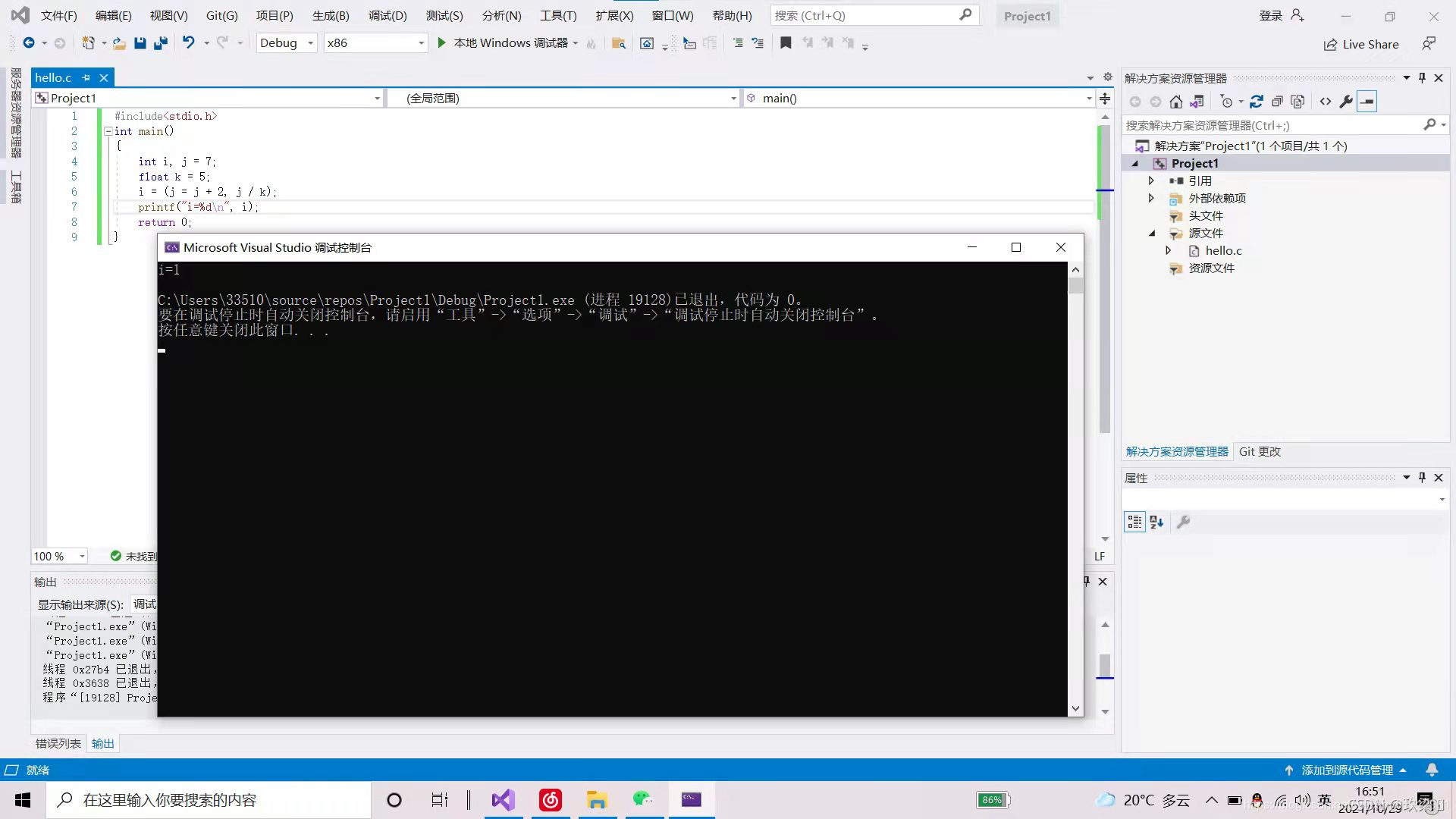Click the Solution Explorer sync refresh icon
1456x819 pixels.
pos(1257,102)
